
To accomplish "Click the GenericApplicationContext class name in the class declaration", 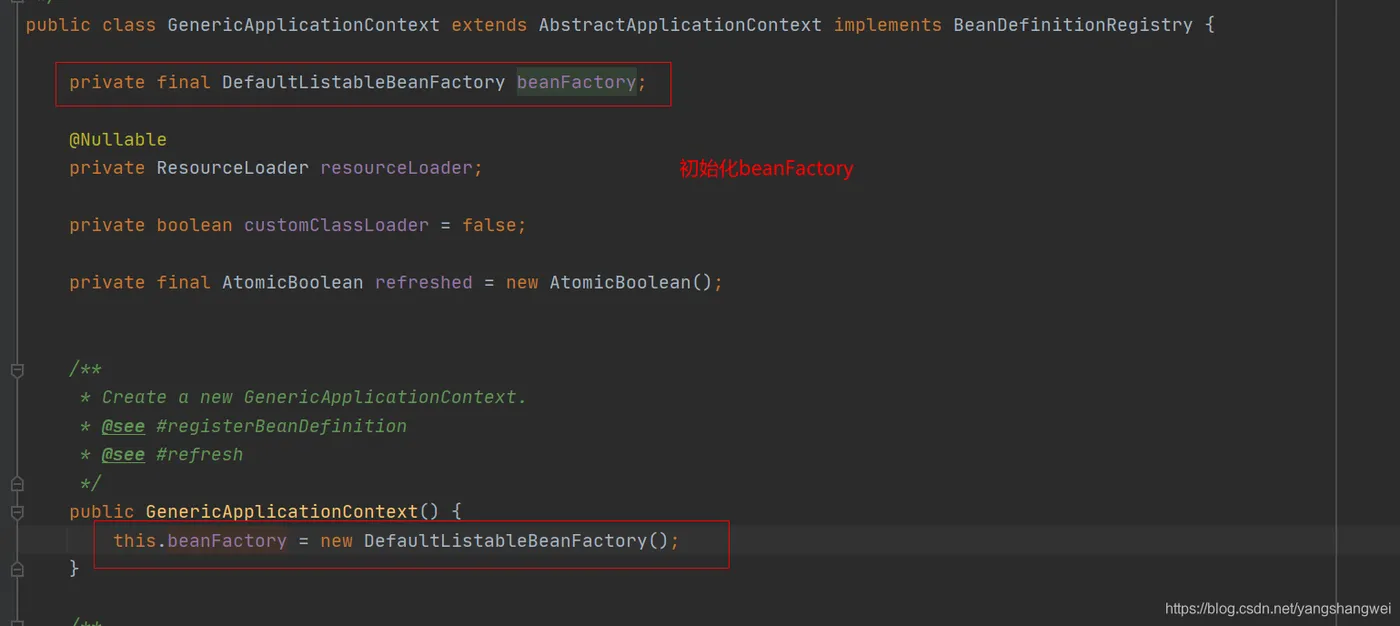I will pyautogui.click(x=303, y=24).
